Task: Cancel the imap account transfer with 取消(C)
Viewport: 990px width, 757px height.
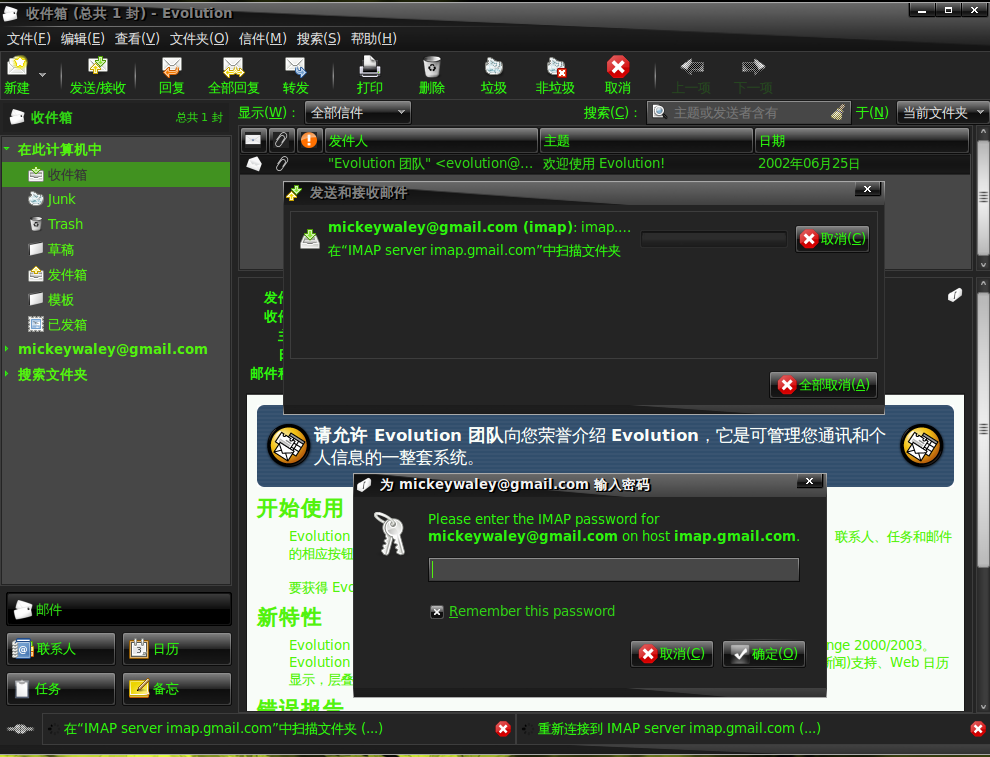Action: (x=832, y=239)
